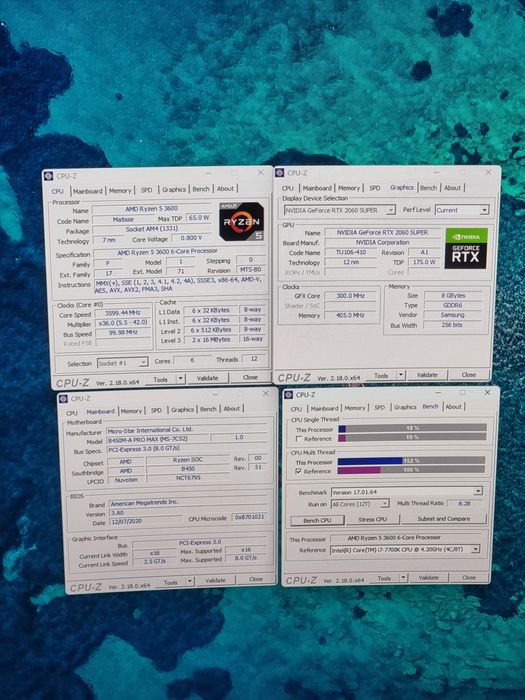Click the Close button in the Motherboard window
Viewport: 525px width, 700px height.
coord(256,579)
